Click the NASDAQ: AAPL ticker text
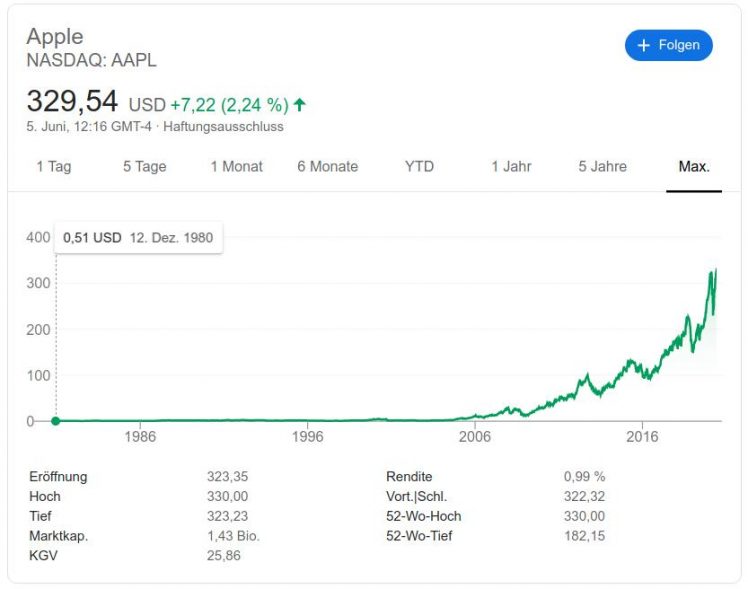Image resolution: width=748 pixels, height=589 pixels. pos(91,60)
